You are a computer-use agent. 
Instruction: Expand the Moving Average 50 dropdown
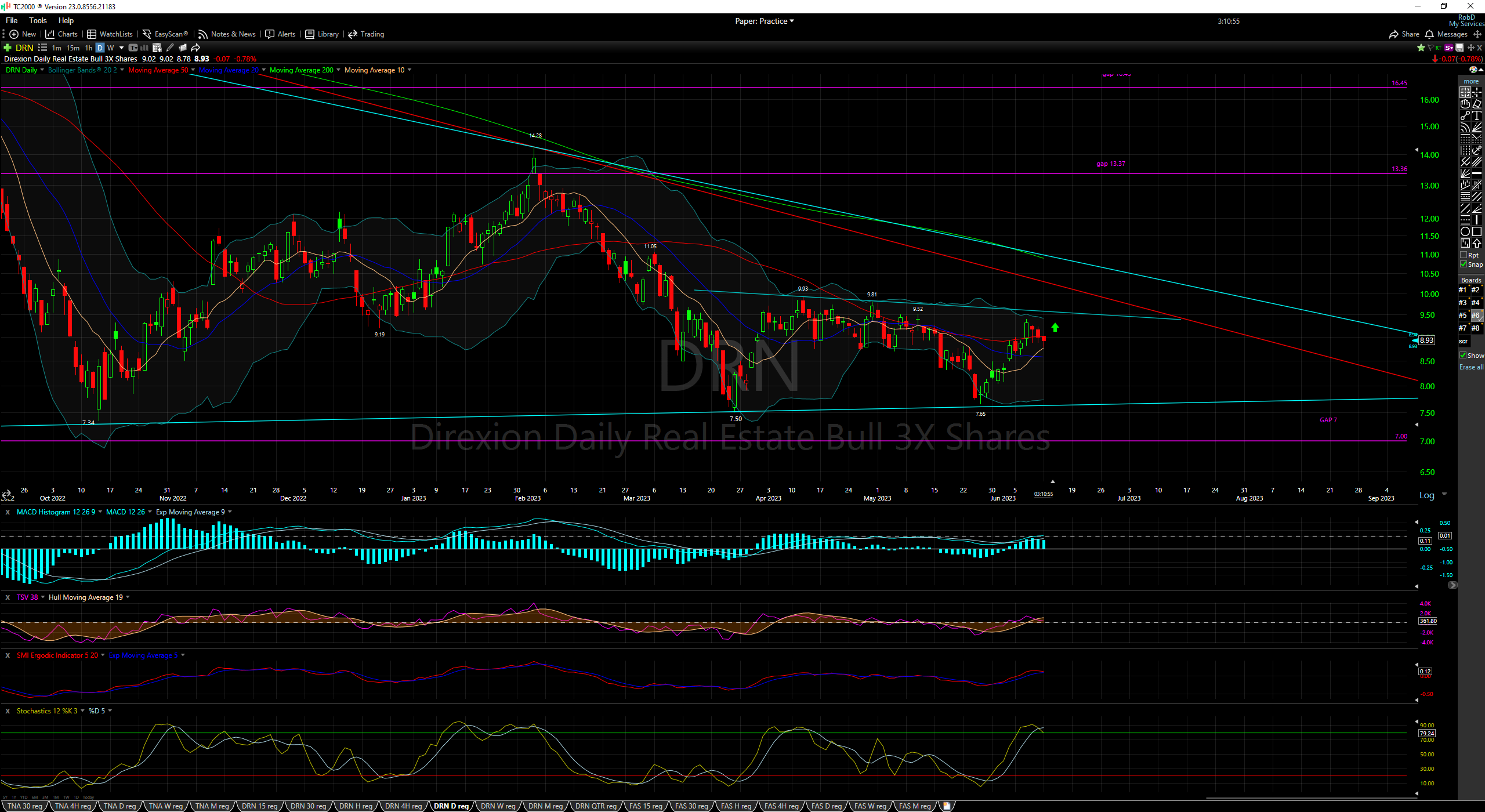[x=193, y=70]
